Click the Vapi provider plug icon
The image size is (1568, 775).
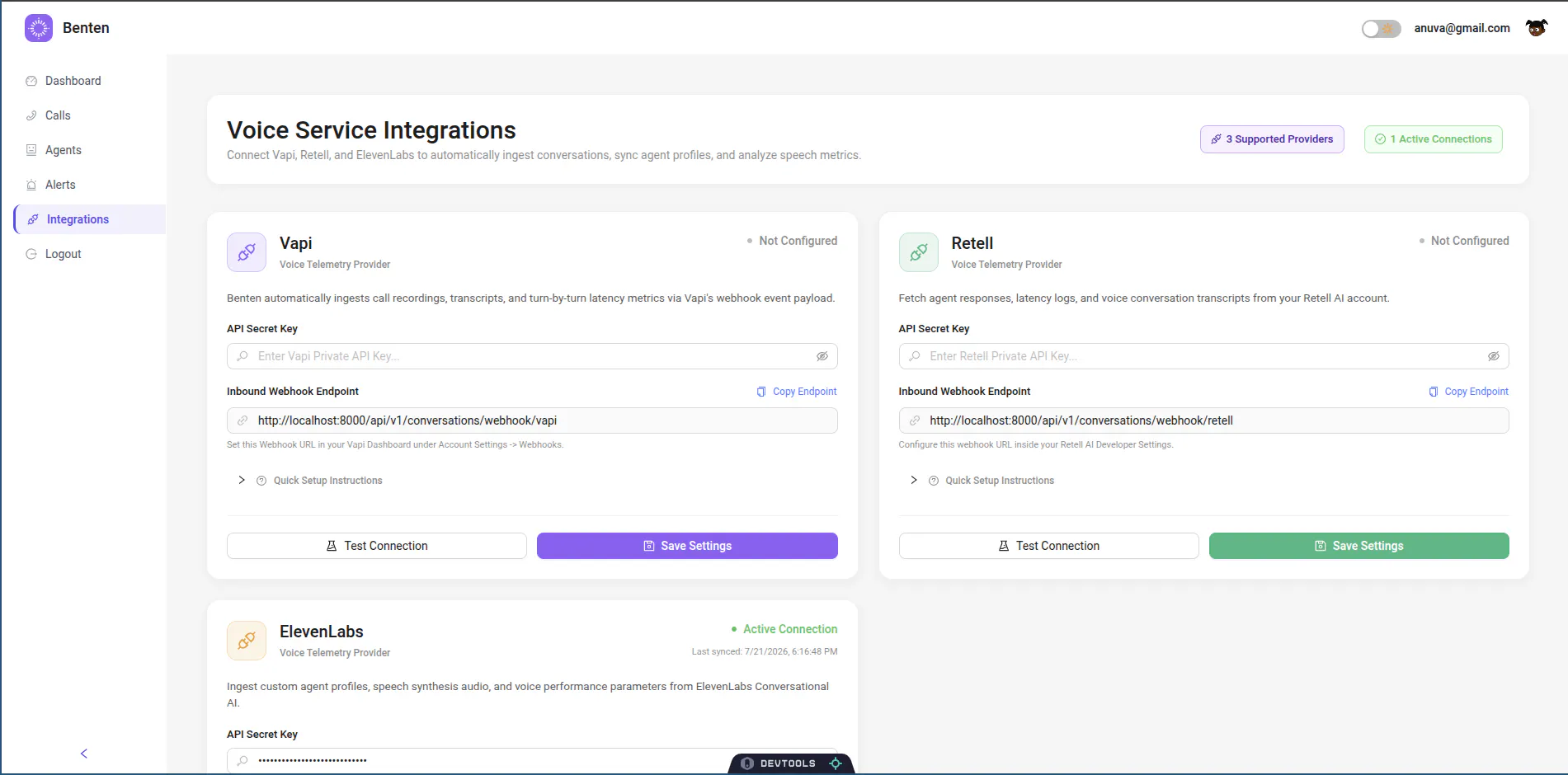coord(247,252)
